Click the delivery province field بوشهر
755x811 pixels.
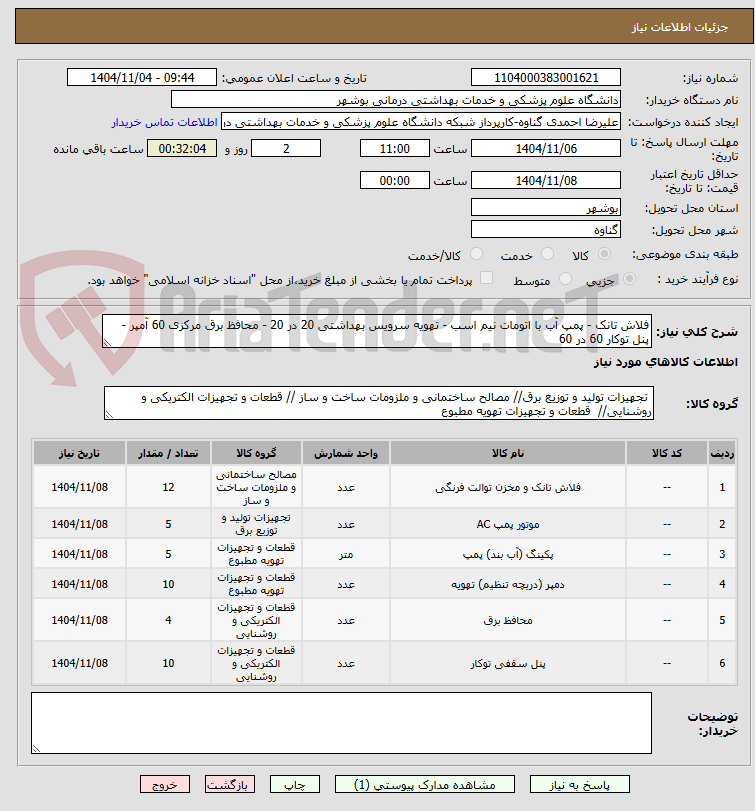point(546,208)
